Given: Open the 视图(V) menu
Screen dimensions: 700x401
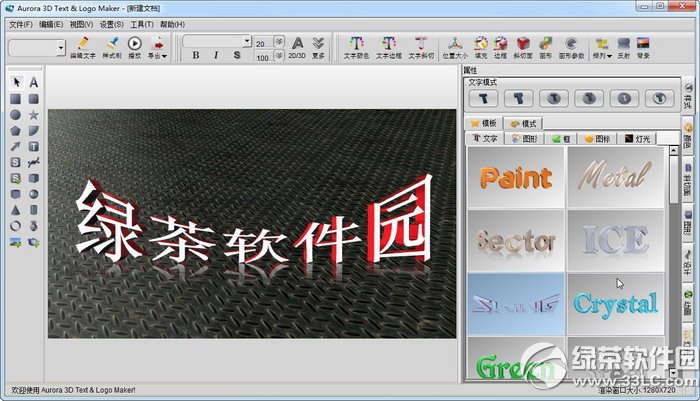Looking at the screenshot, I should pyautogui.click(x=81, y=25).
